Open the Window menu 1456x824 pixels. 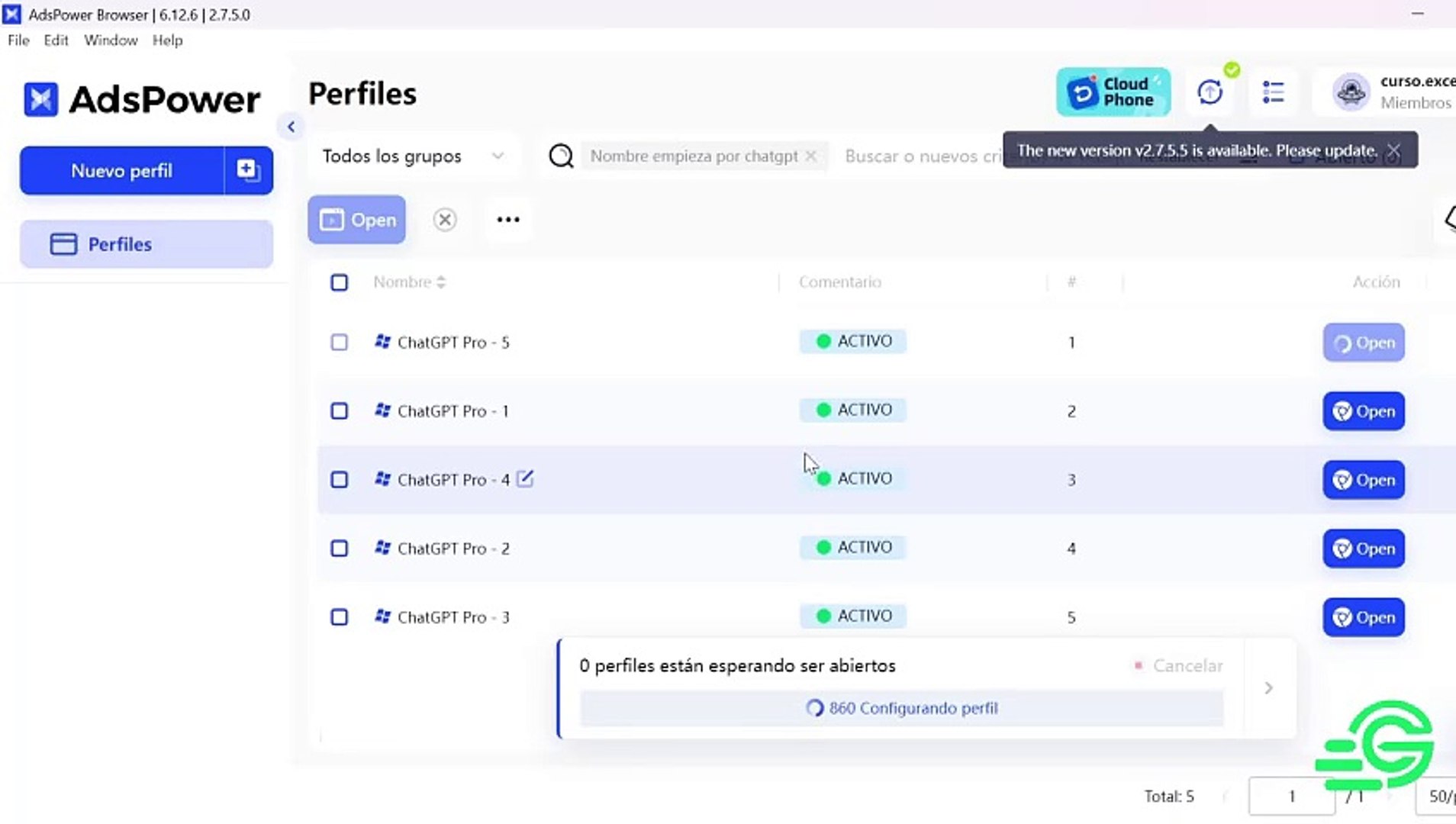[x=111, y=40]
